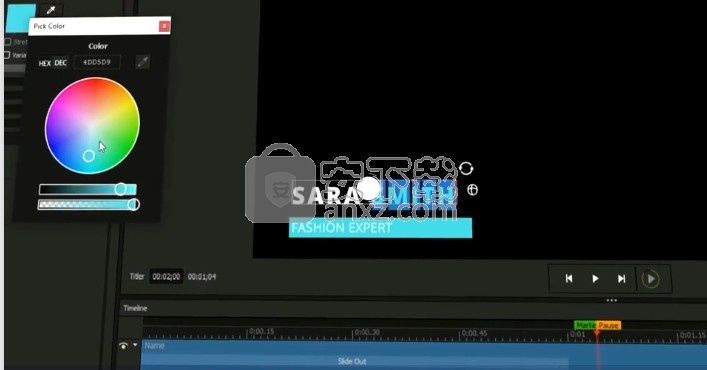Toggle the eye visibility icon for Name track
Screen dimensions: 707x370
123,346
